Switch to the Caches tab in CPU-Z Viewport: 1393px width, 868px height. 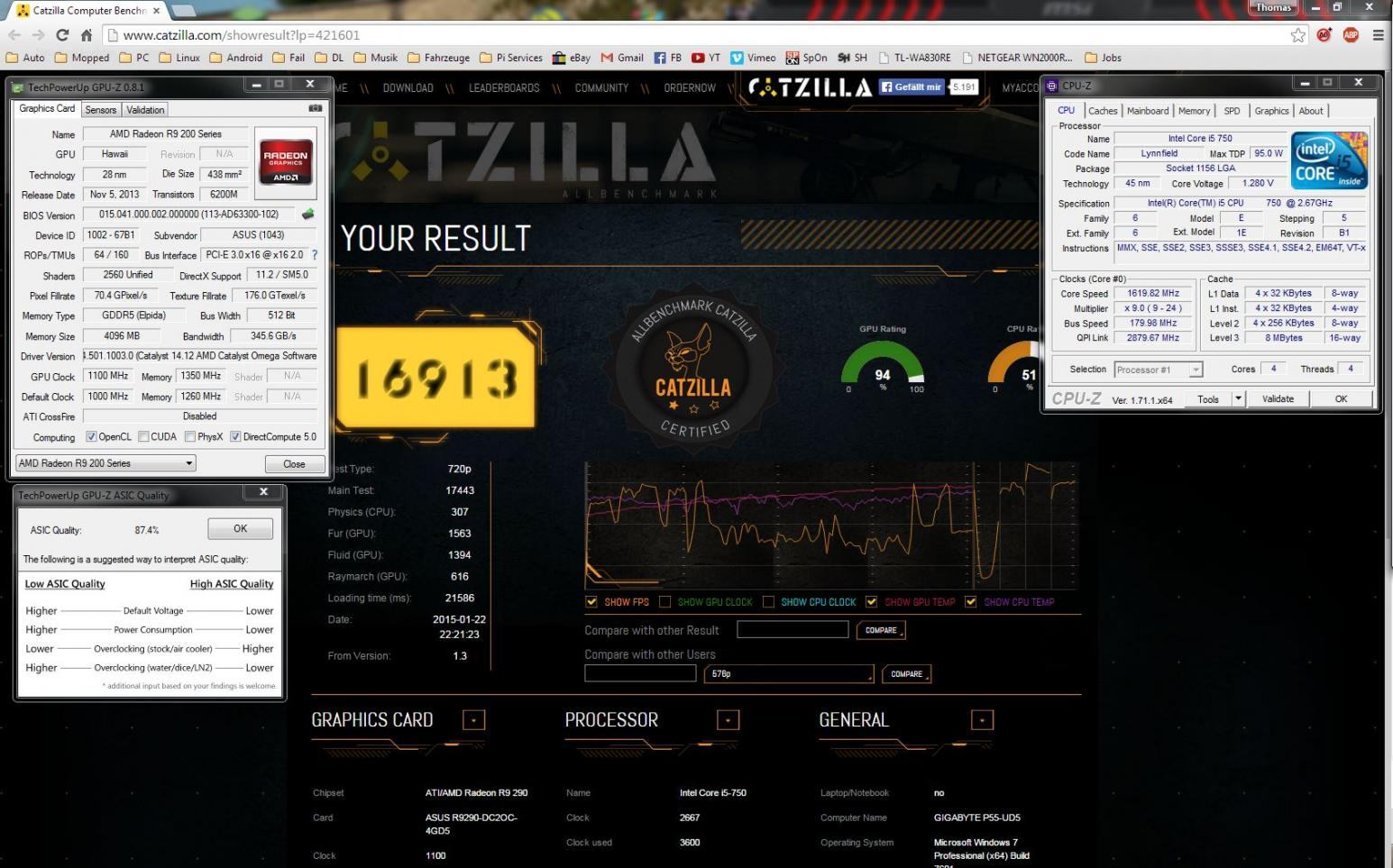tap(1102, 111)
